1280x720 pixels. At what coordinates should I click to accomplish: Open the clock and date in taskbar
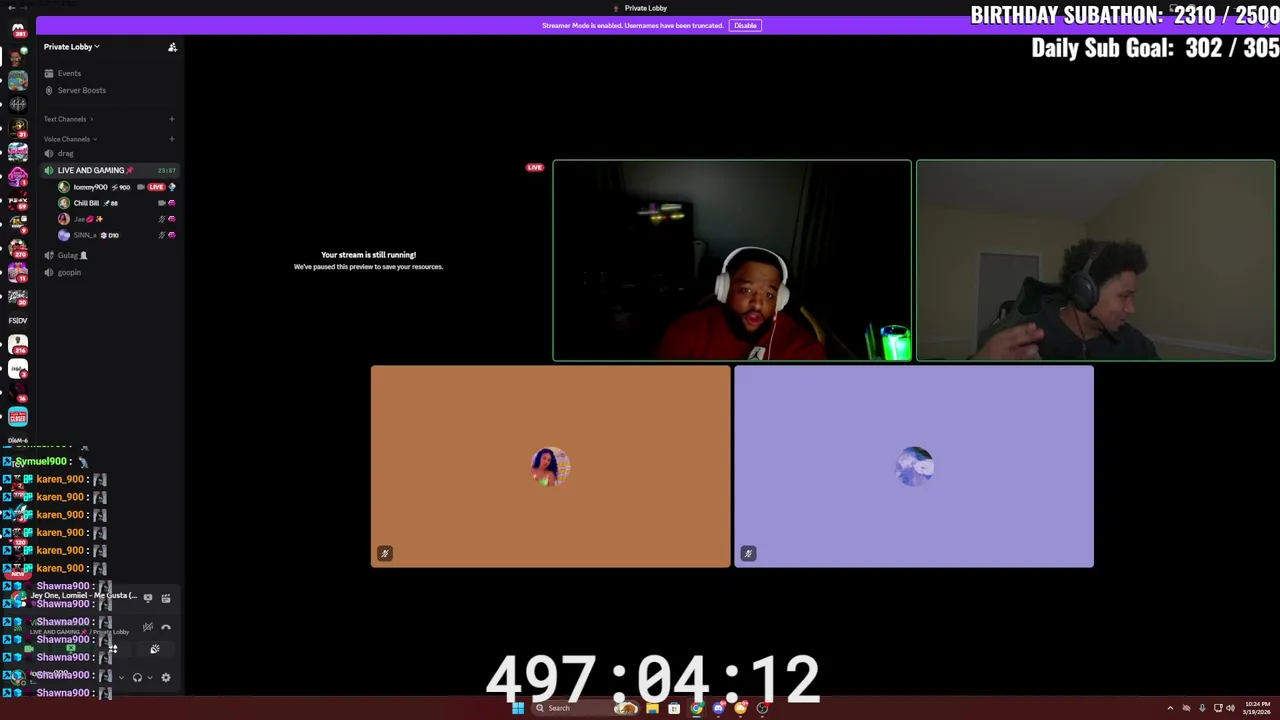(1258, 708)
